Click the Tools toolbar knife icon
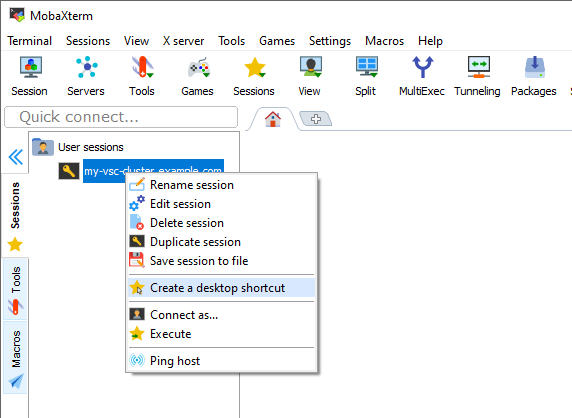The width and height of the screenshot is (572, 418). [143, 67]
